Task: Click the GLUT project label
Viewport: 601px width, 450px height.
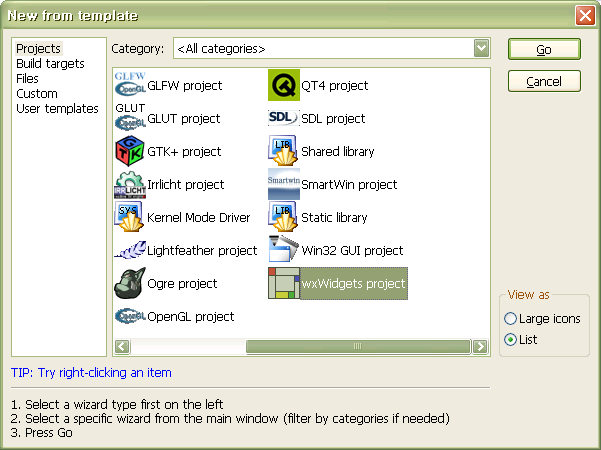Action: pos(184,118)
